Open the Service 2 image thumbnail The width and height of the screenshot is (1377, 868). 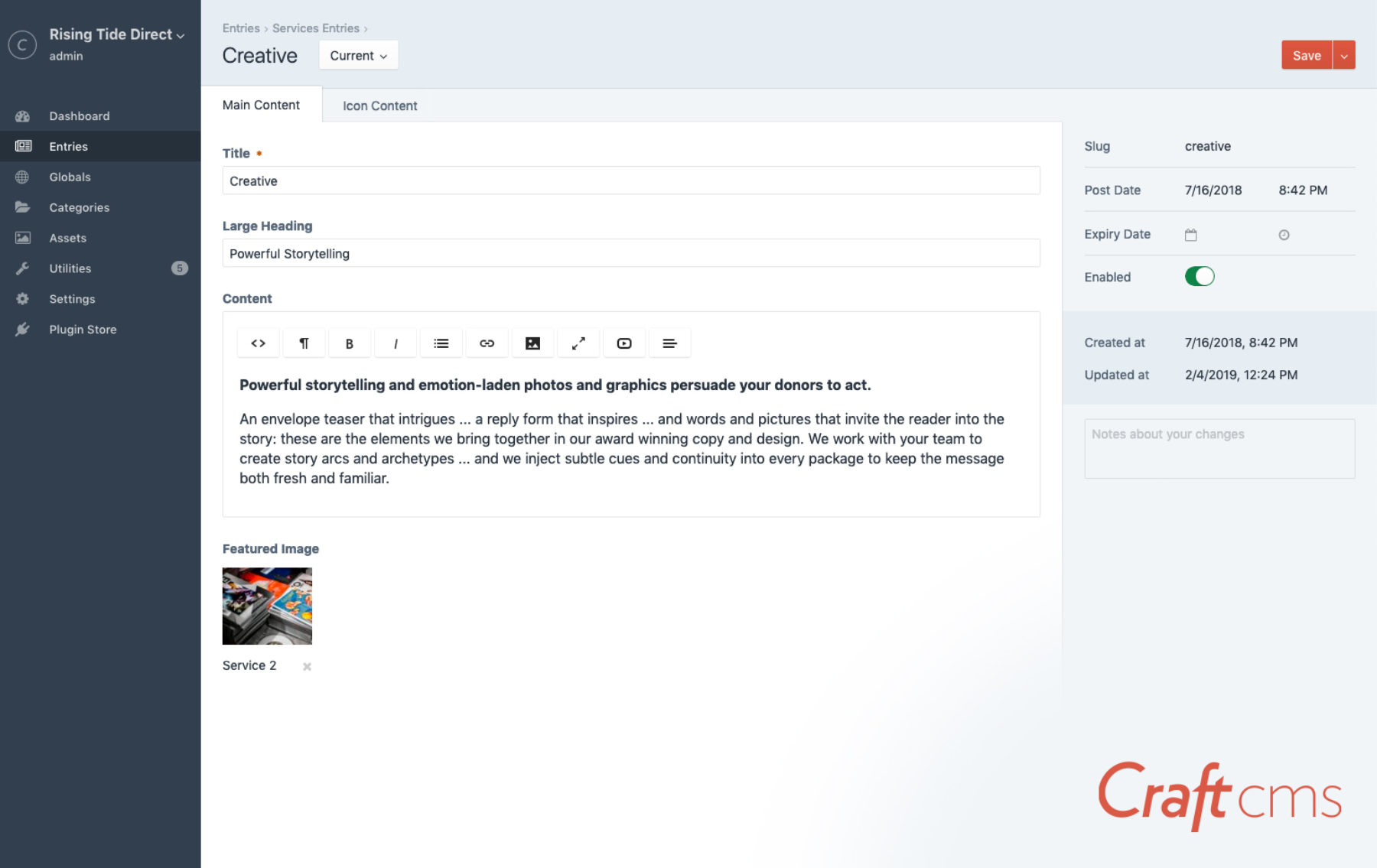click(x=267, y=606)
